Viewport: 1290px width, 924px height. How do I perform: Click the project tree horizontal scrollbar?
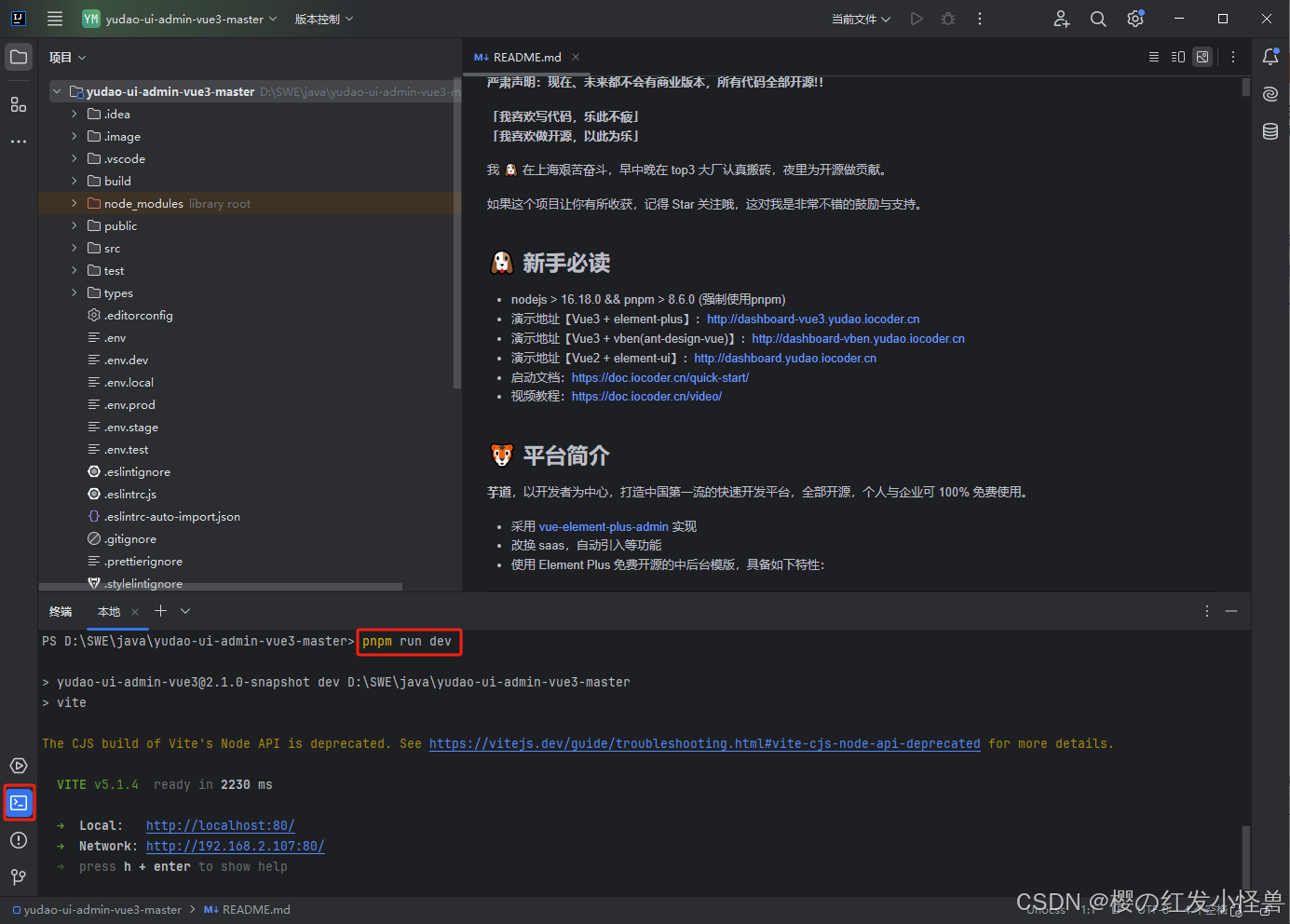[221, 587]
